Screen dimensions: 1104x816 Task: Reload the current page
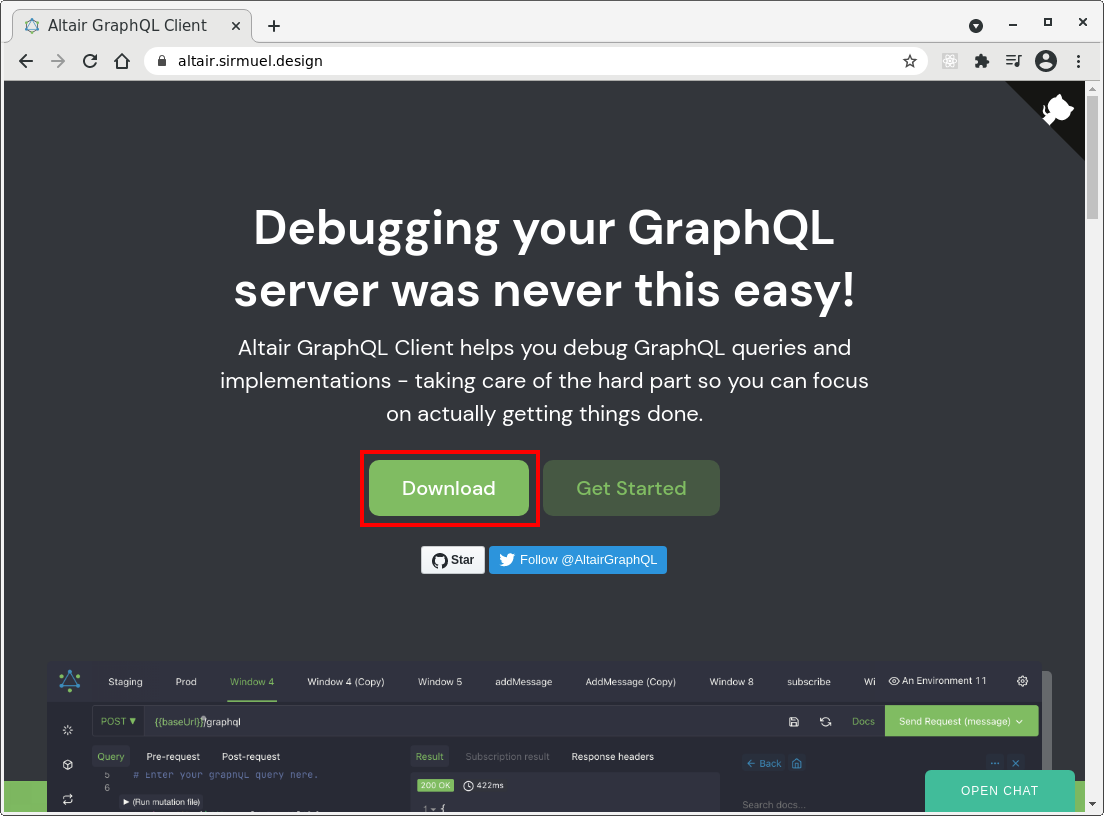click(90, 61)
